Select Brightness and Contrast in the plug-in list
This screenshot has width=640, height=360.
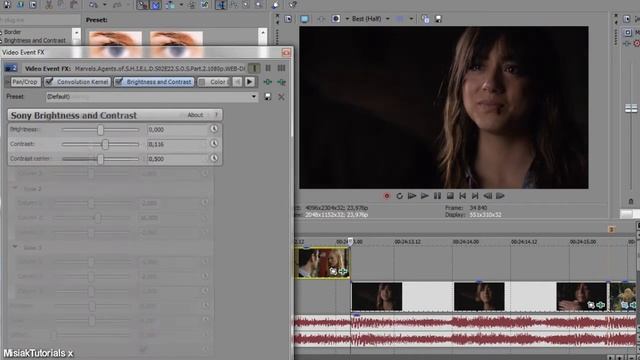[x=35, y=40]
